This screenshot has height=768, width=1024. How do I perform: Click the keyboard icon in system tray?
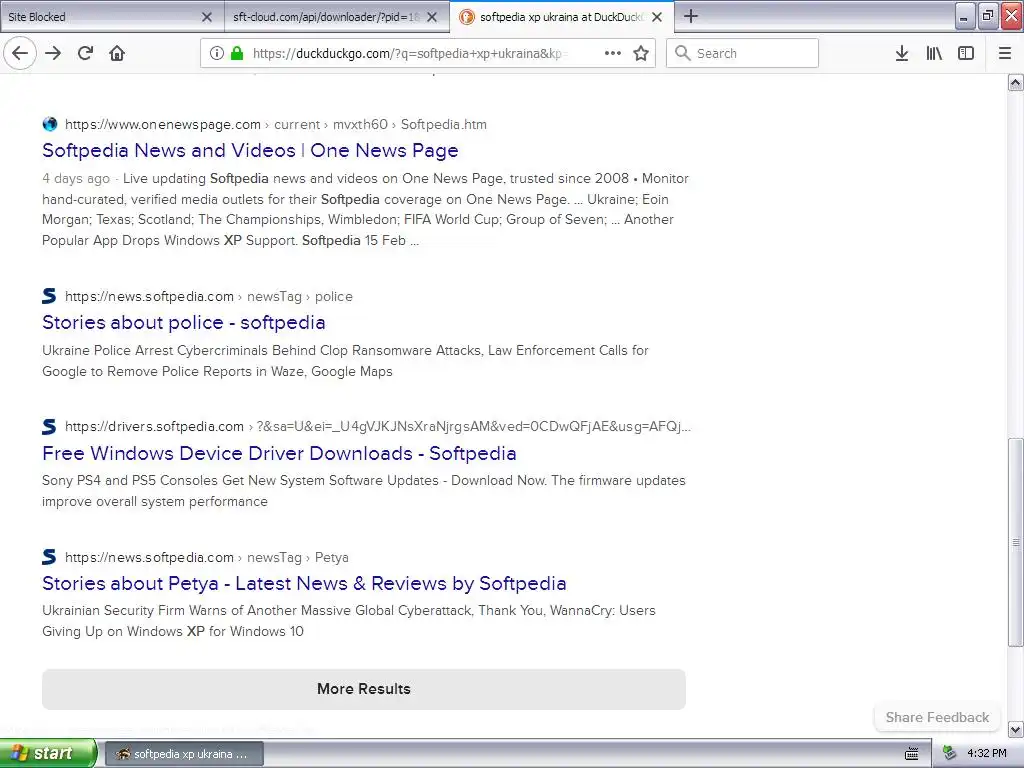point(912,754)
